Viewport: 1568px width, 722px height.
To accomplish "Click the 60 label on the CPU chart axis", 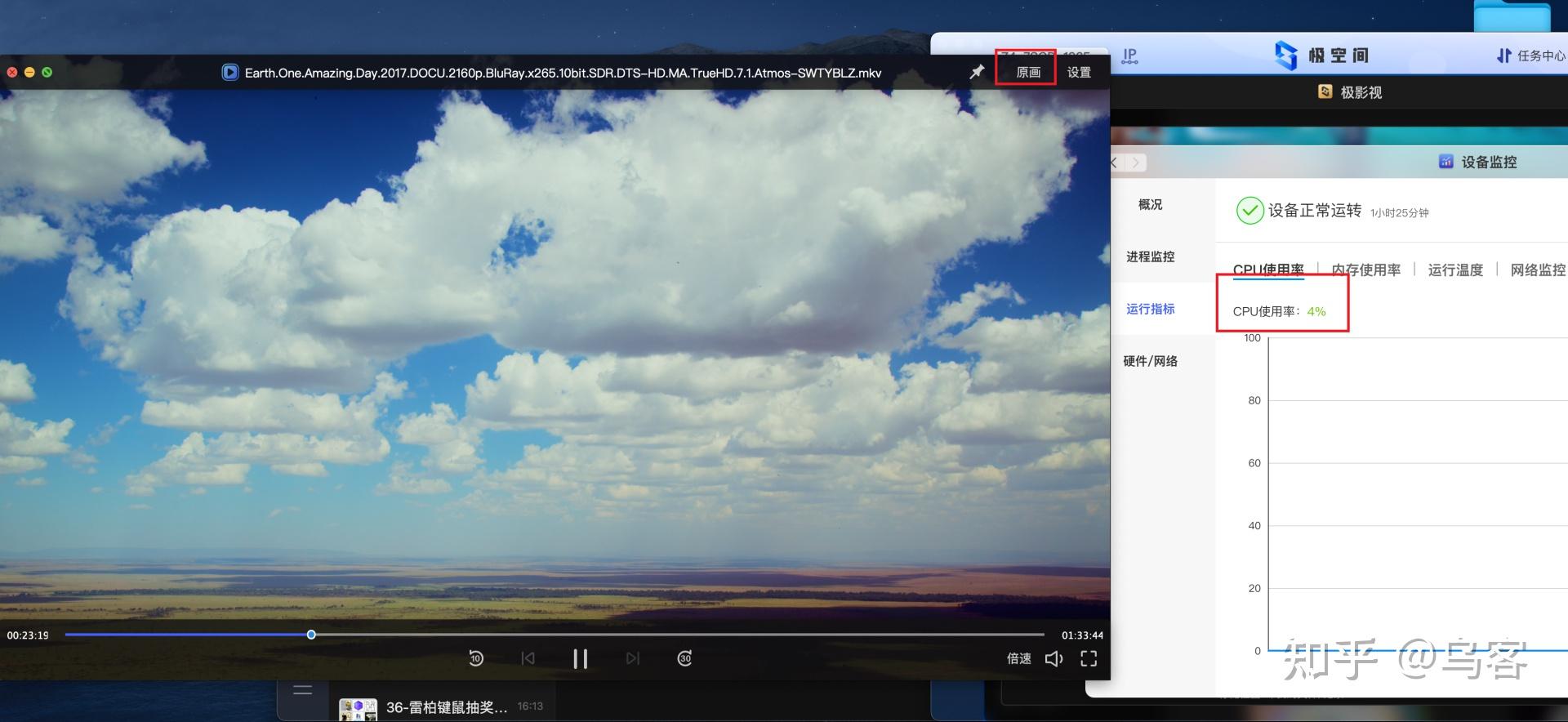I will point(1254,463).
